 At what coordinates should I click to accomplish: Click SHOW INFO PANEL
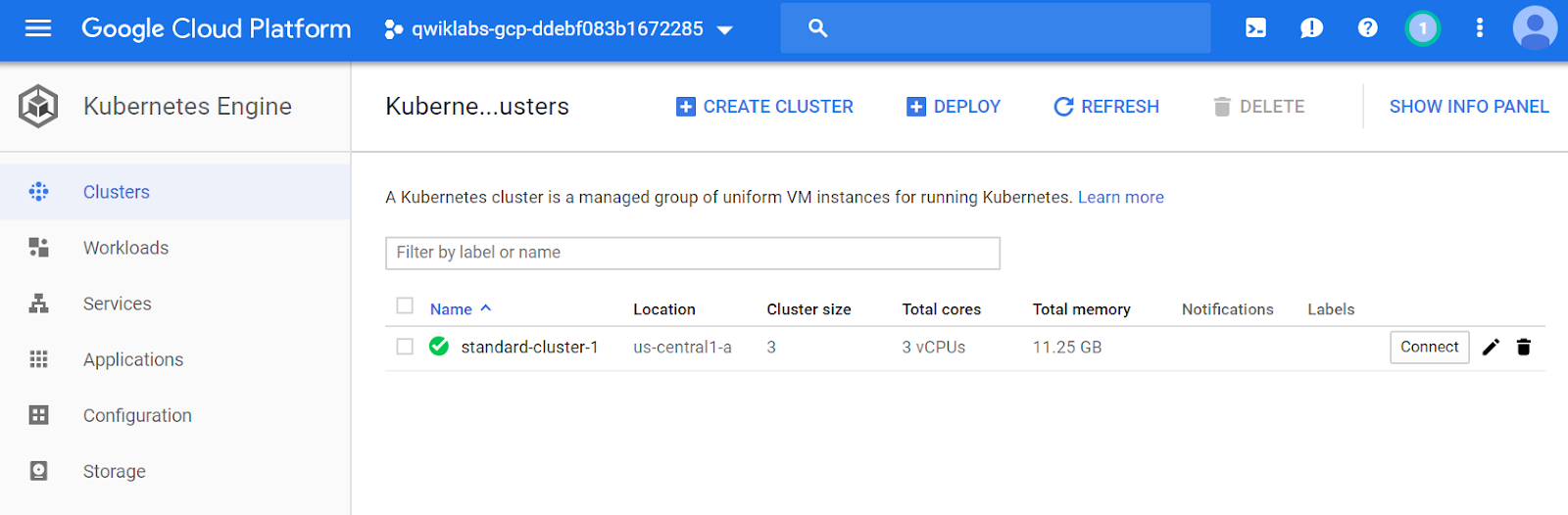point(1469,107)
